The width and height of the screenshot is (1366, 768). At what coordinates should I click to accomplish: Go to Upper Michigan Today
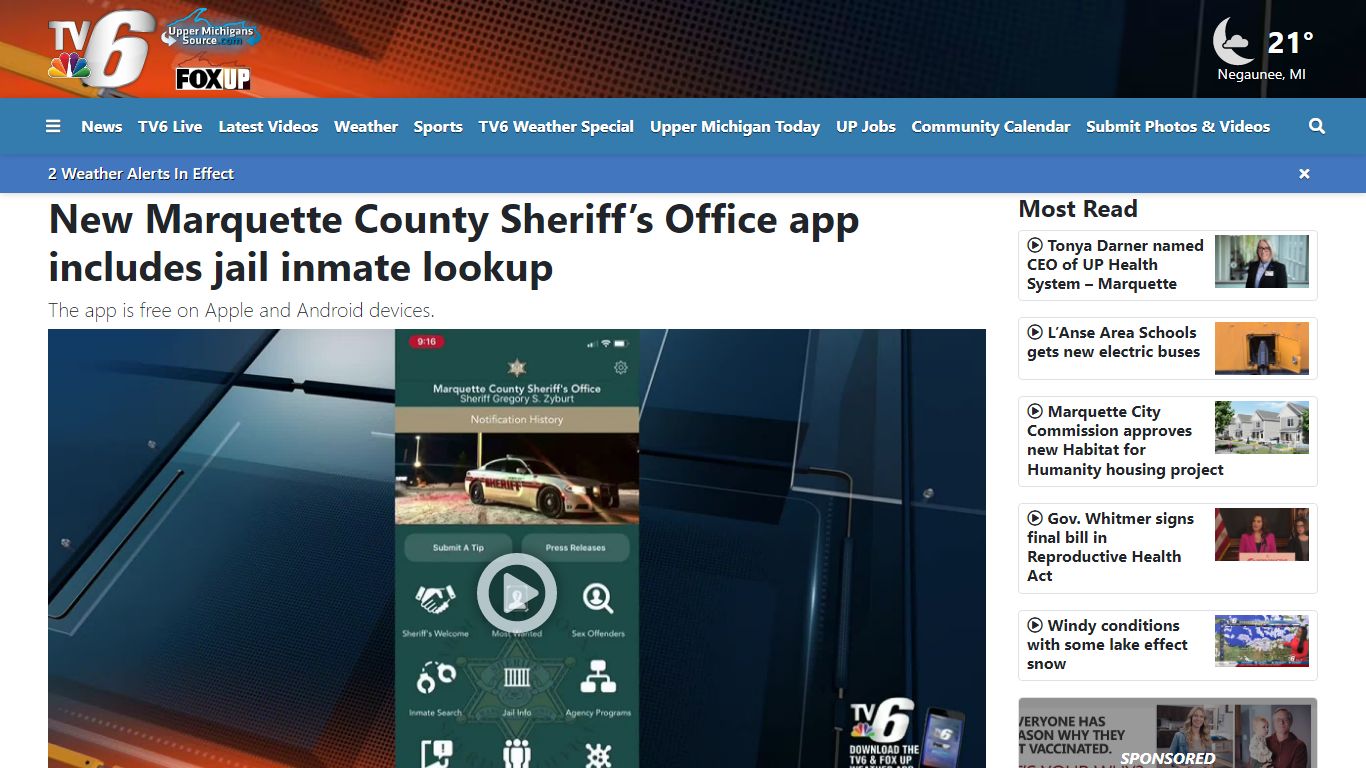[x=735, y=126]
